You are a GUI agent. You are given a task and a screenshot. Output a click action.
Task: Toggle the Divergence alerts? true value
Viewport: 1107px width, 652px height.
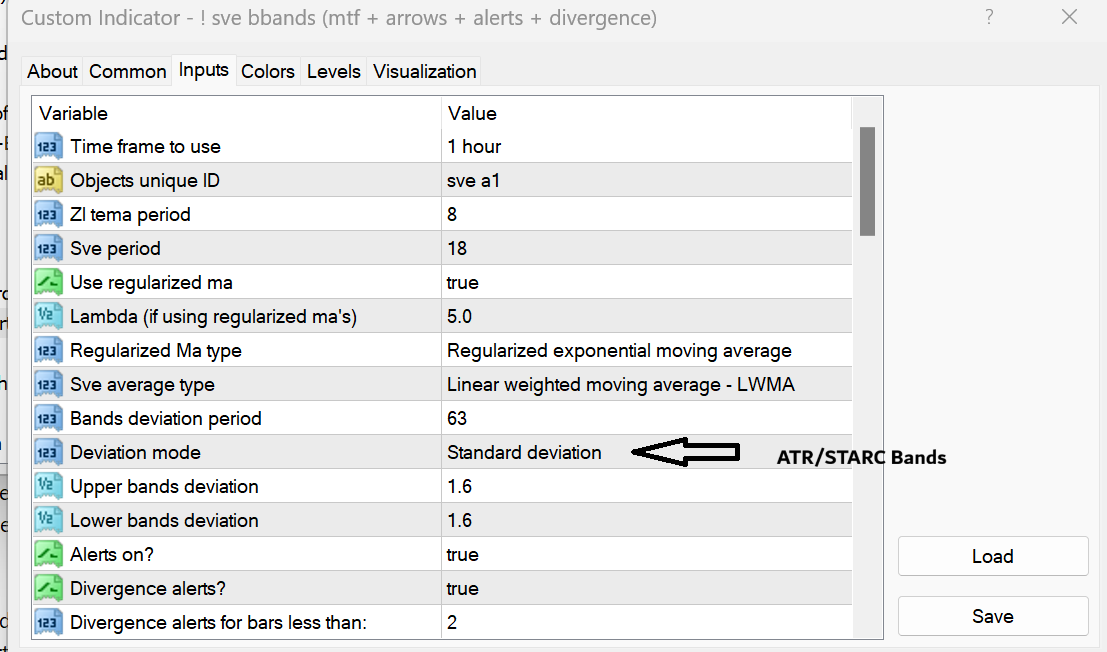(x=463, y=589)
